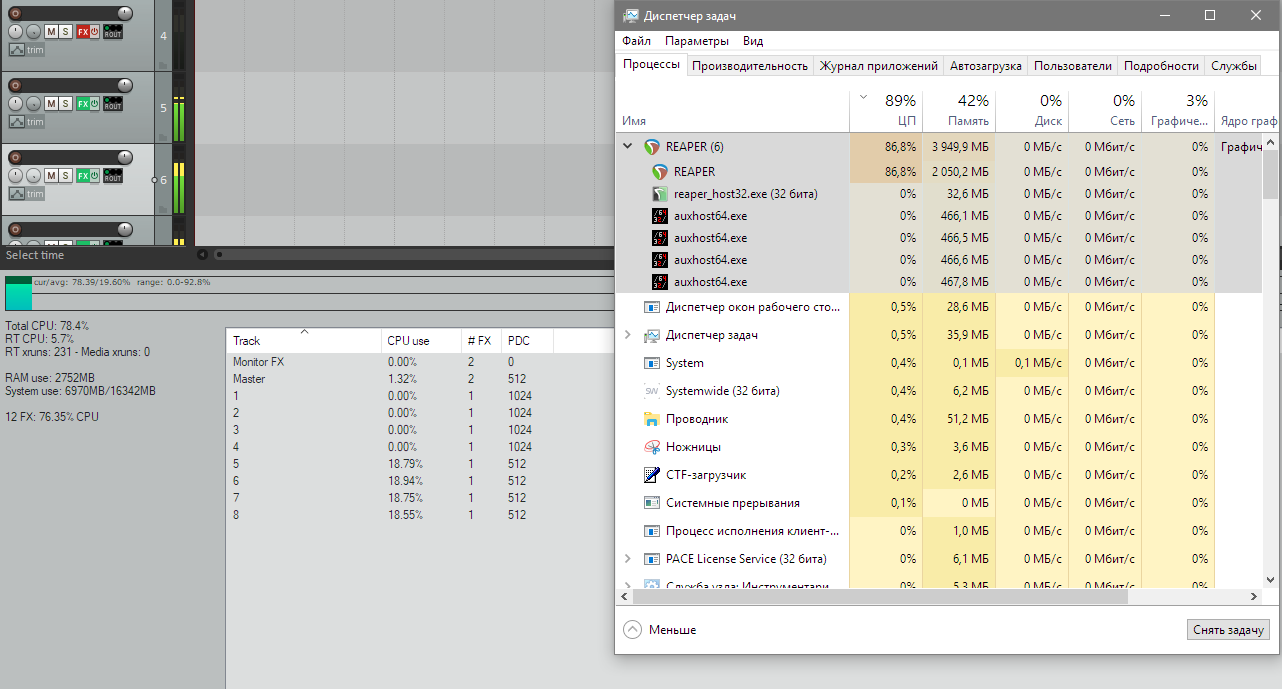Click the Снять задачу button
The width and height of the screenshot is (1282, 689).
1229,630
